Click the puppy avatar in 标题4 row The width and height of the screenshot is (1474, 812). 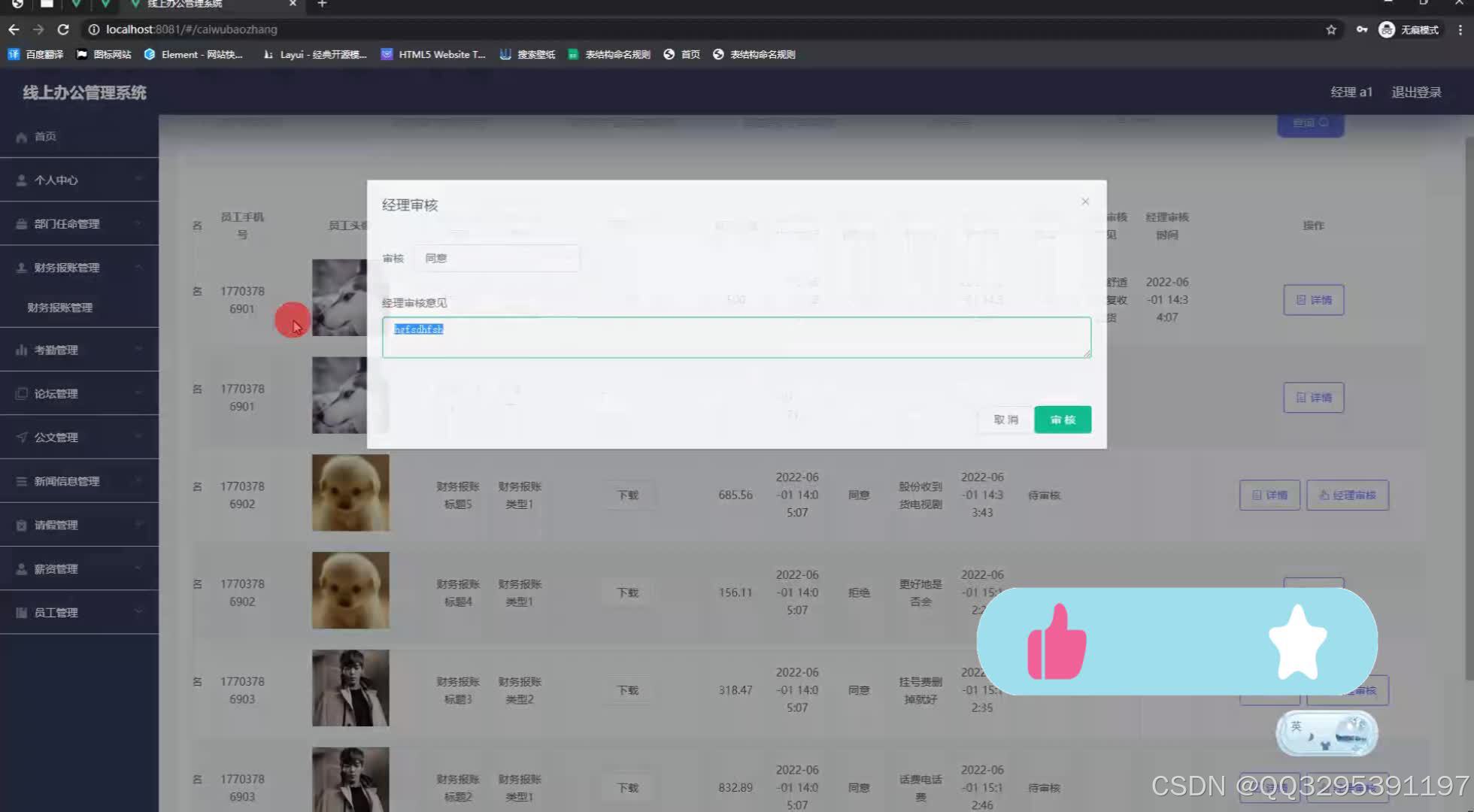point(350,590)
